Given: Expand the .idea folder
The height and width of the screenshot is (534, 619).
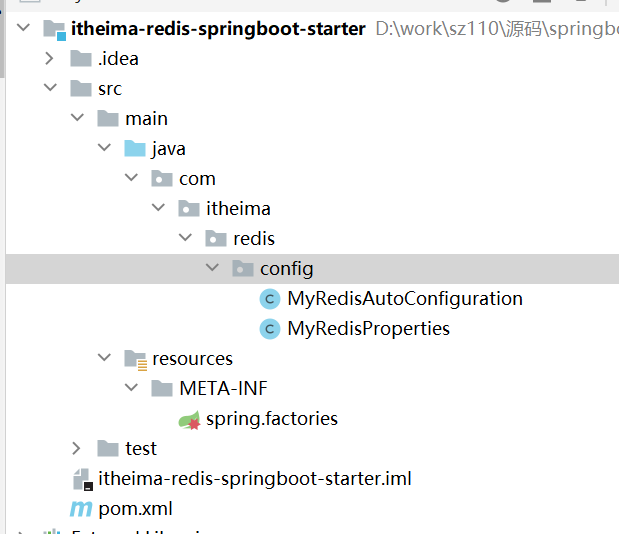Looking at the screenshot, I should (50, 59).
